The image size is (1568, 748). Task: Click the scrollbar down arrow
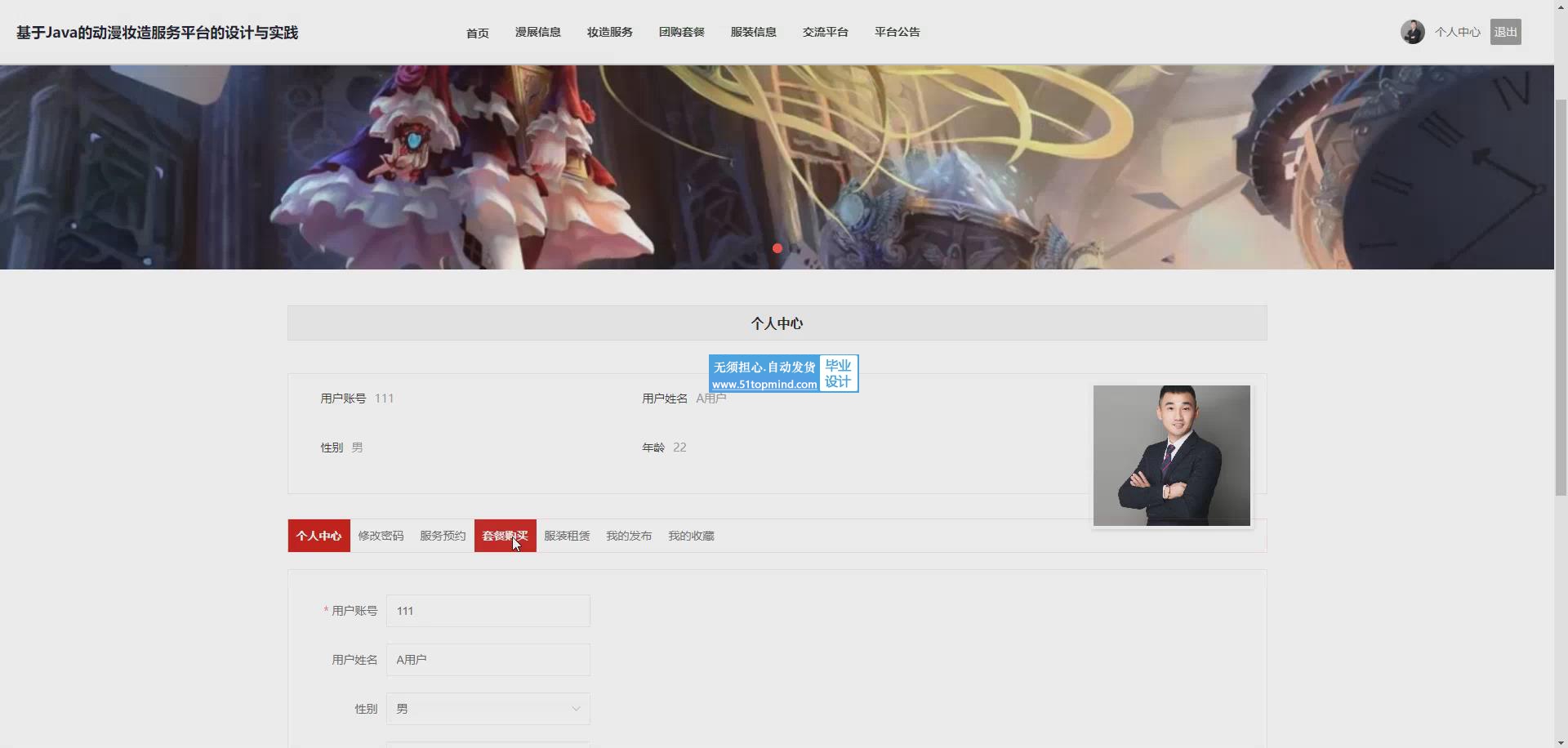coord(1561,742)
